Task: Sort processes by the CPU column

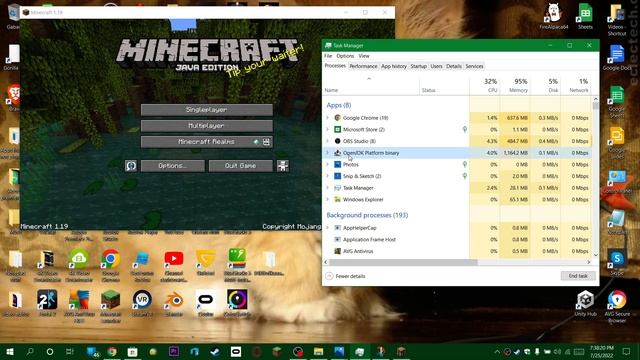Action: point(485,85)
